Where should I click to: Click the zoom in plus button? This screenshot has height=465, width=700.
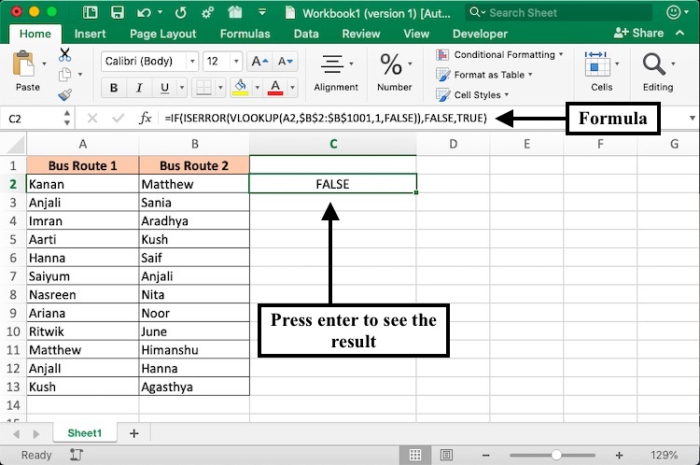click(619, 455)
